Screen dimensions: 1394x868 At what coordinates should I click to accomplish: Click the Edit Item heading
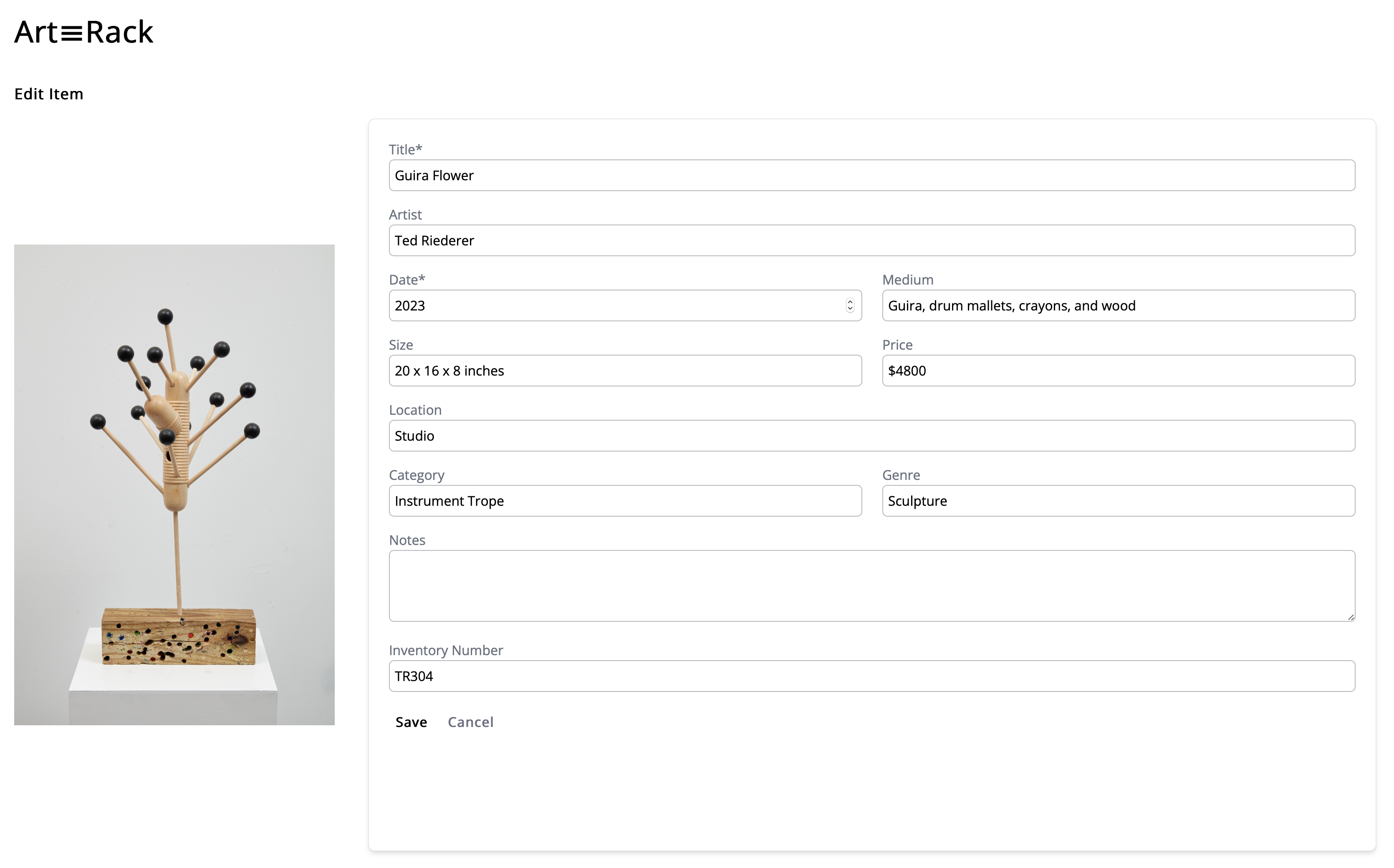point(49,93)
